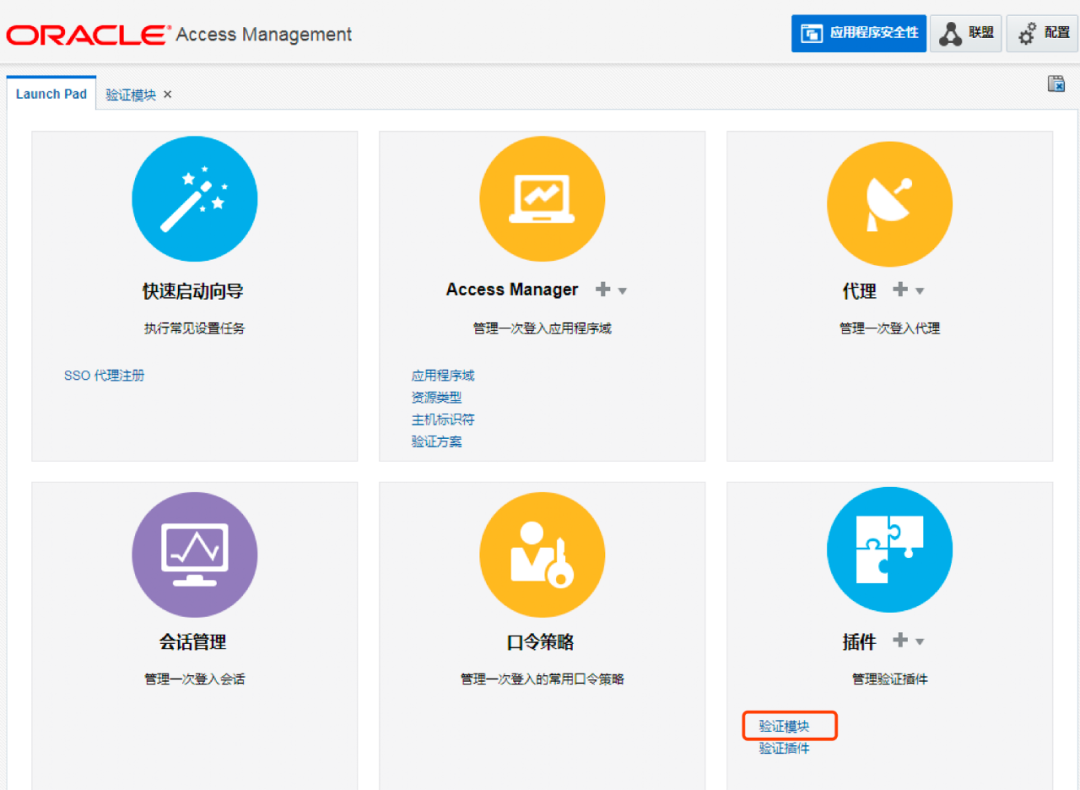The width and height of the screenshot is (1080, 790).
Task: Open the 验证方案 link
Action: [437, 441]
